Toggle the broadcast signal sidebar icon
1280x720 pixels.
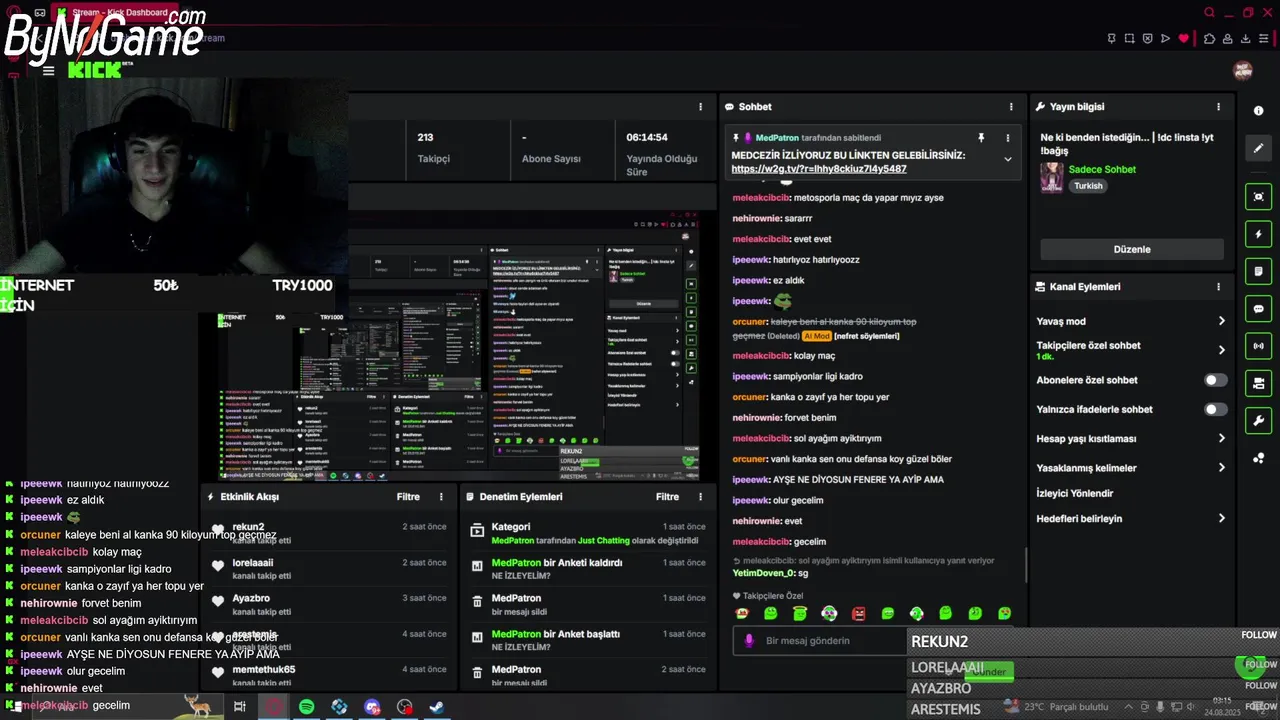(x=1258, y=346)
